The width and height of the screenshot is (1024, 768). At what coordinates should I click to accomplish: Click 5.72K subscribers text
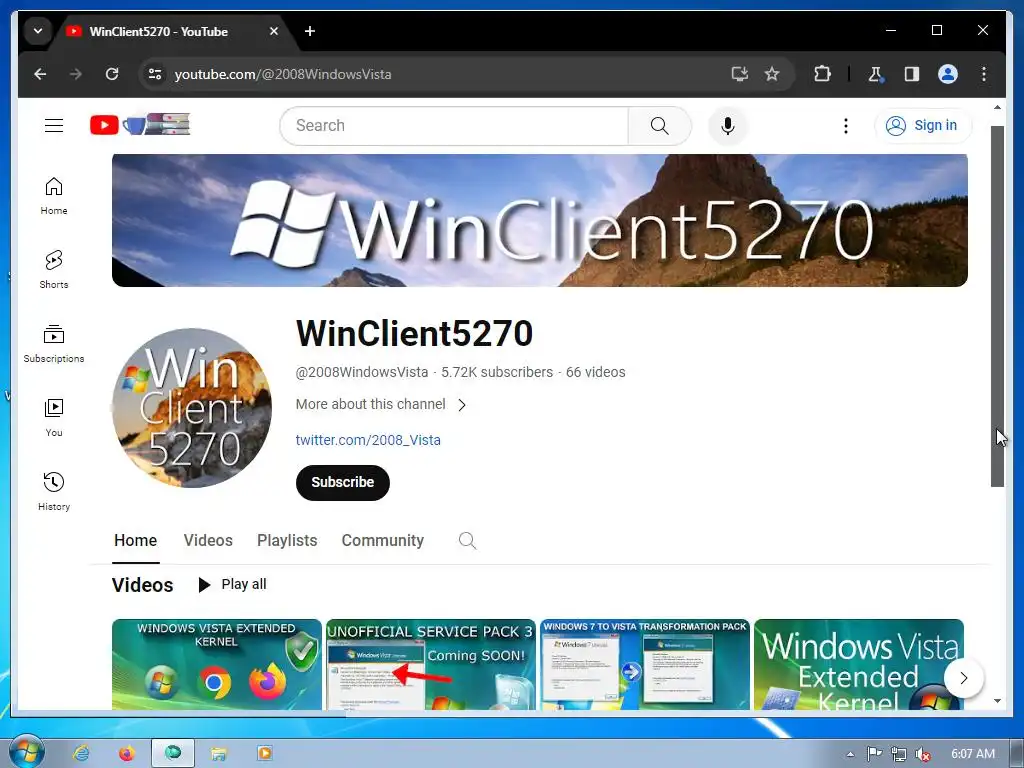(x=497, y=372)
